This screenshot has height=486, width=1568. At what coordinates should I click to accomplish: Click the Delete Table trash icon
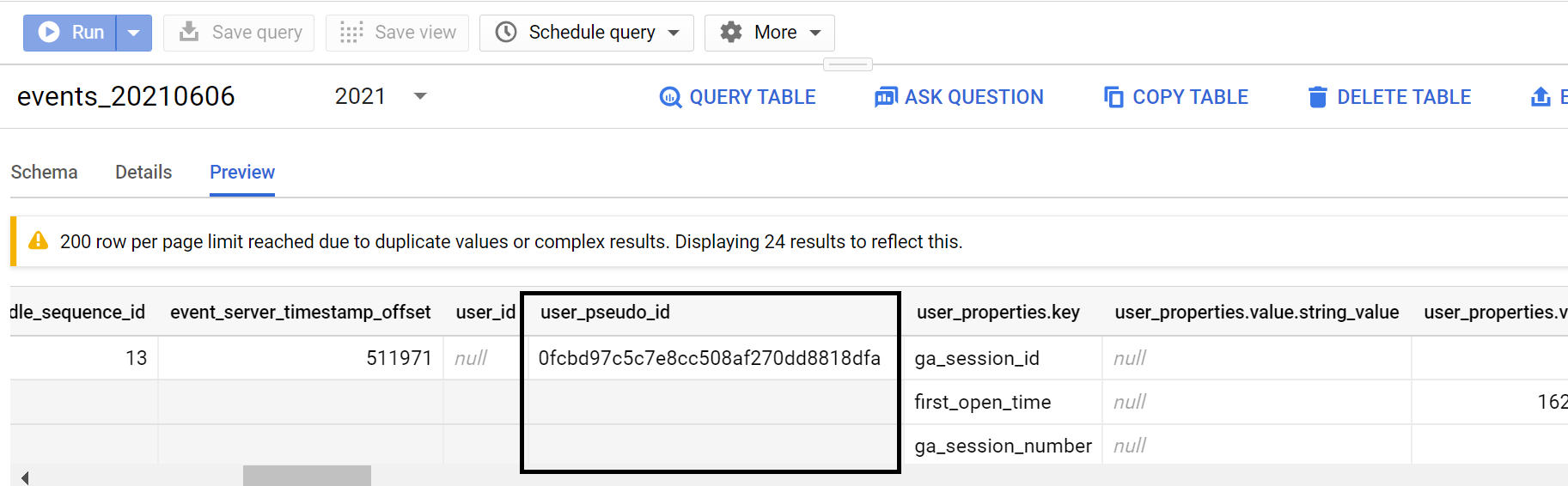click(x=1317, y=97)
